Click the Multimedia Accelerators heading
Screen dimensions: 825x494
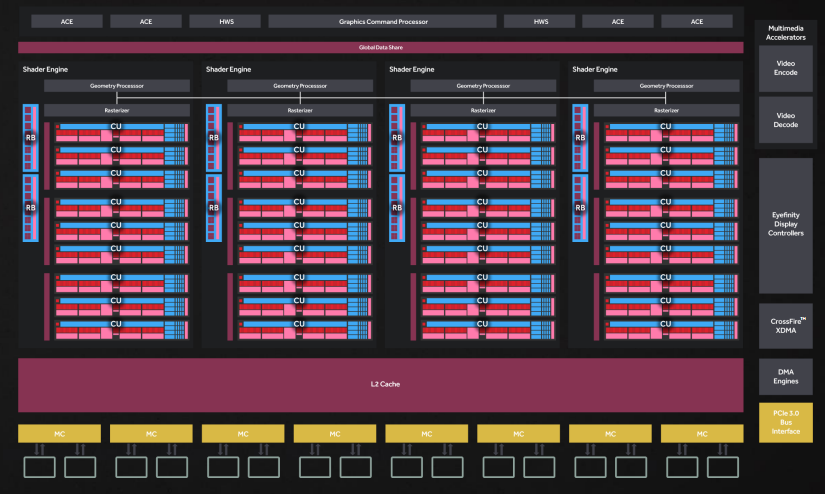(786, 30)
